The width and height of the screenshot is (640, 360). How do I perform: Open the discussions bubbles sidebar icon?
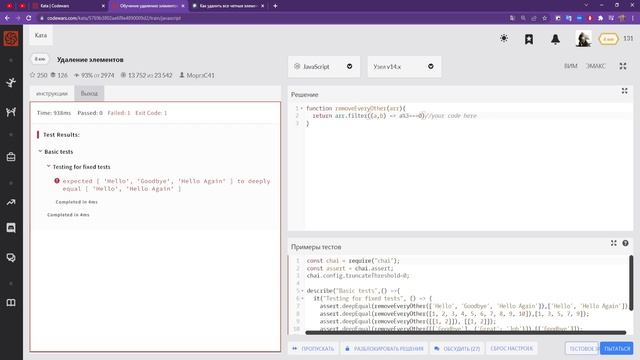click(x=11, y=258)
